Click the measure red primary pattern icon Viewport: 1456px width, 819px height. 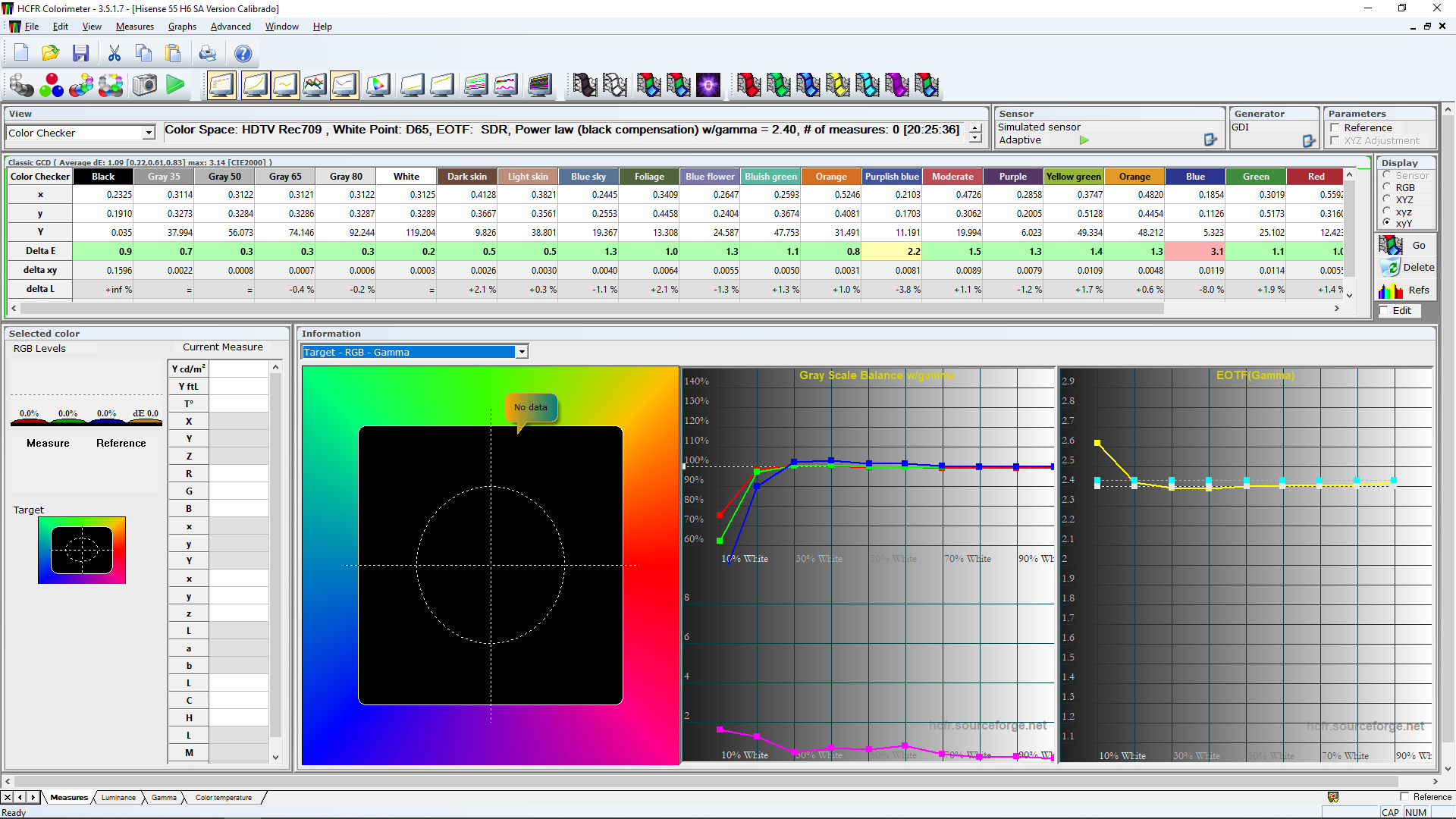[748, 85]
